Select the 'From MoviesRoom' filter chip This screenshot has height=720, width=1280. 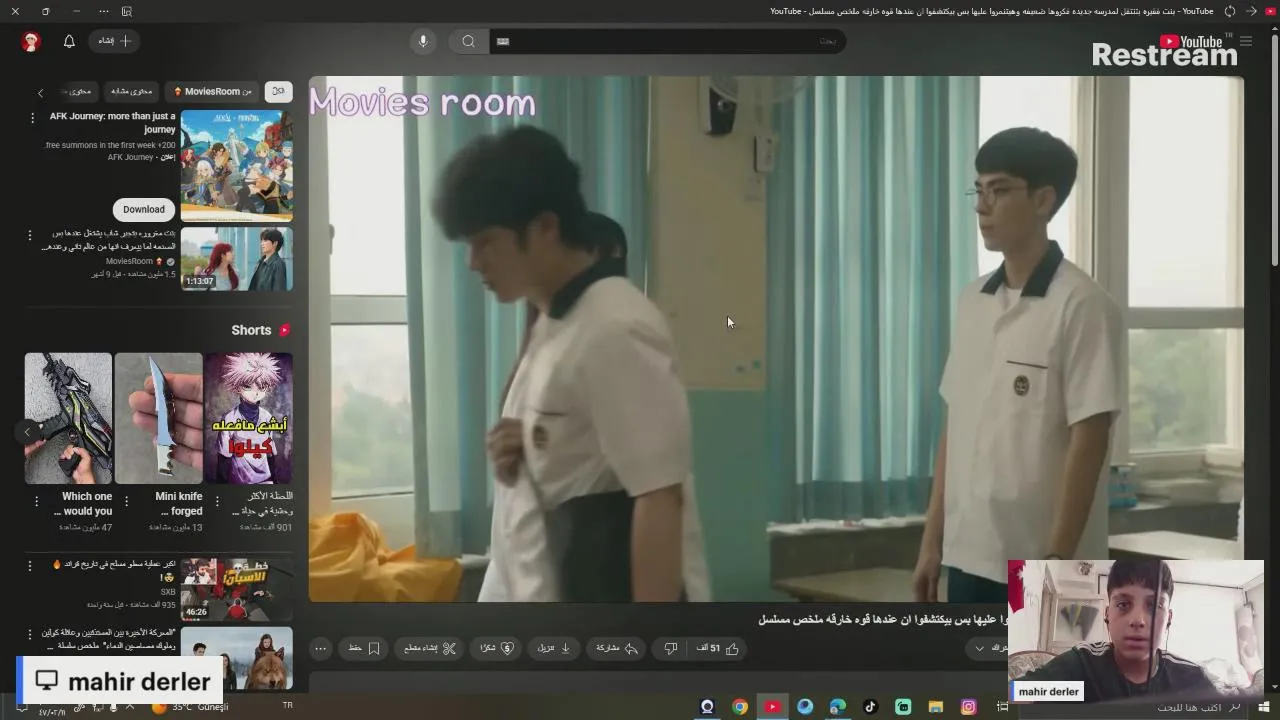[212, 91]
